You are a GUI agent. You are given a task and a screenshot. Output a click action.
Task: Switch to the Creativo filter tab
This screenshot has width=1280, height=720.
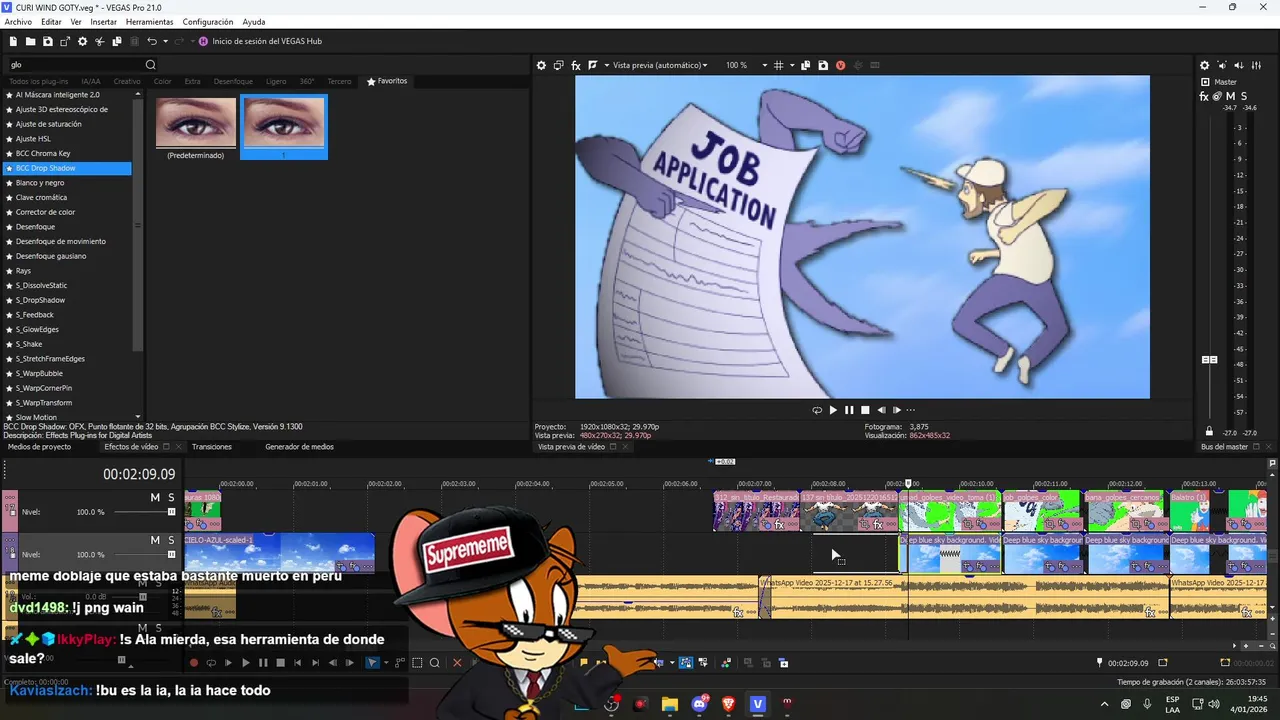(127, 81)
